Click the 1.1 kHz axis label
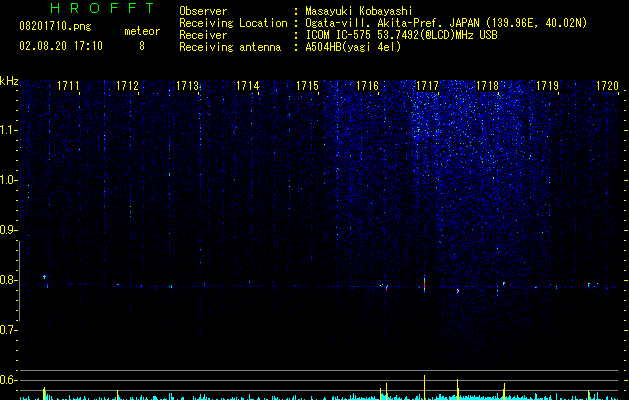Screen dimensions: 629x400 (8, 130)
